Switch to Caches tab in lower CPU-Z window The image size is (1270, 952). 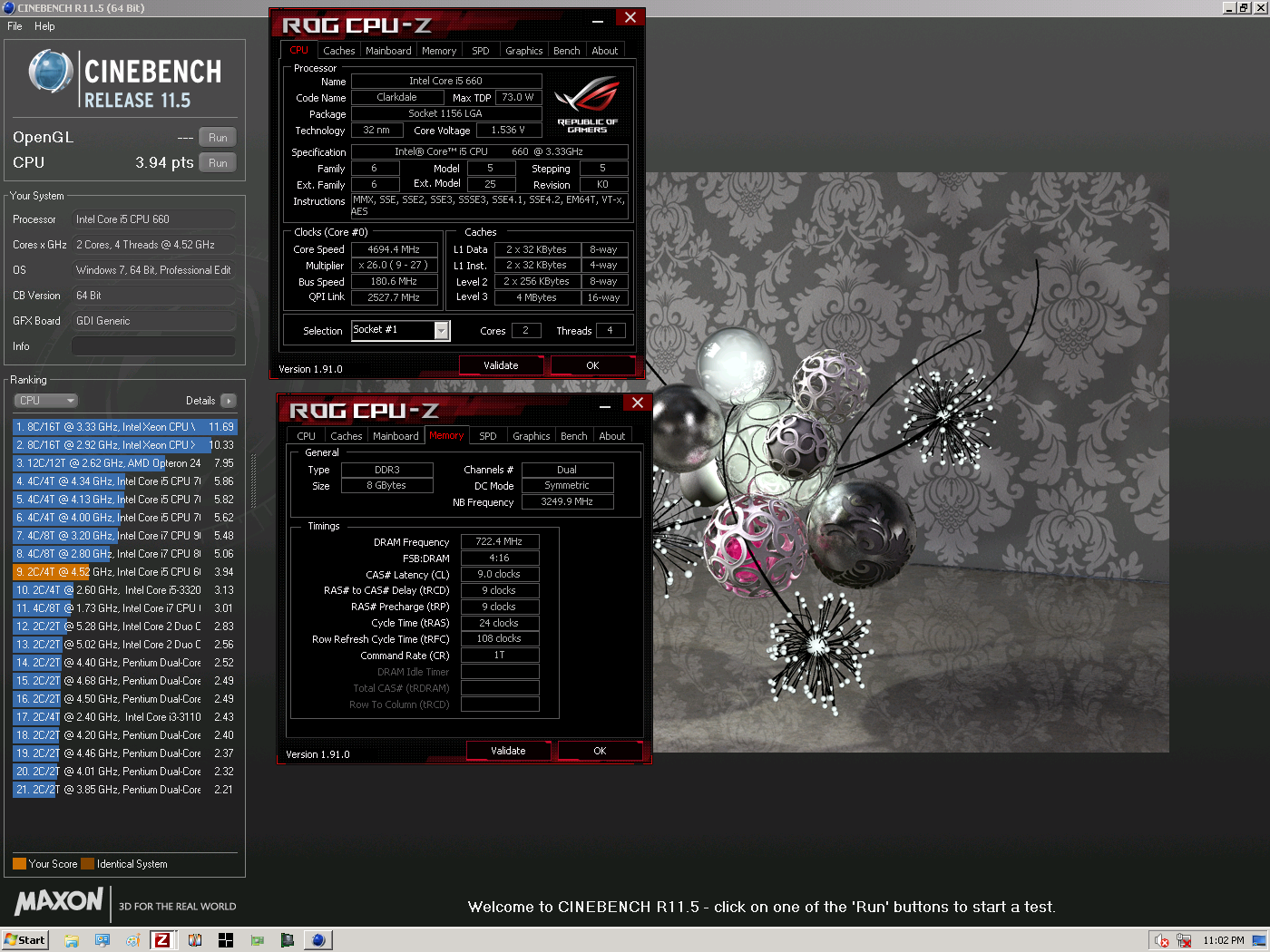(x=346, y=436)
